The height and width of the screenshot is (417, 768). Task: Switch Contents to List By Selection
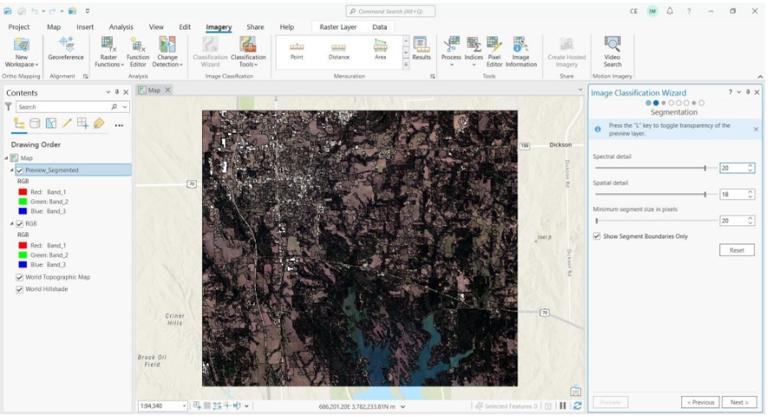click(51, 123)
